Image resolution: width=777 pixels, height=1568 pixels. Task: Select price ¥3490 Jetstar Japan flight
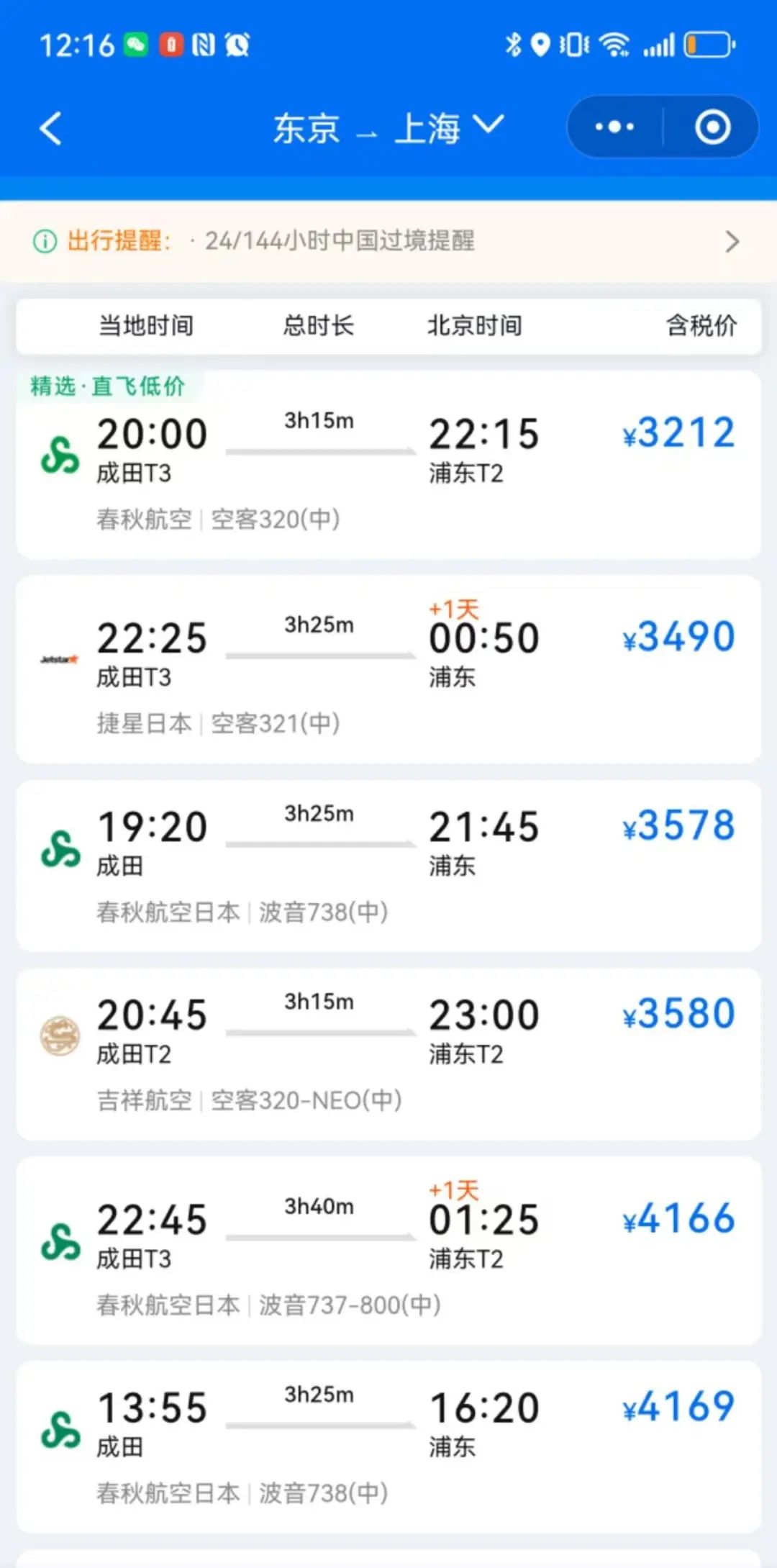388,669
